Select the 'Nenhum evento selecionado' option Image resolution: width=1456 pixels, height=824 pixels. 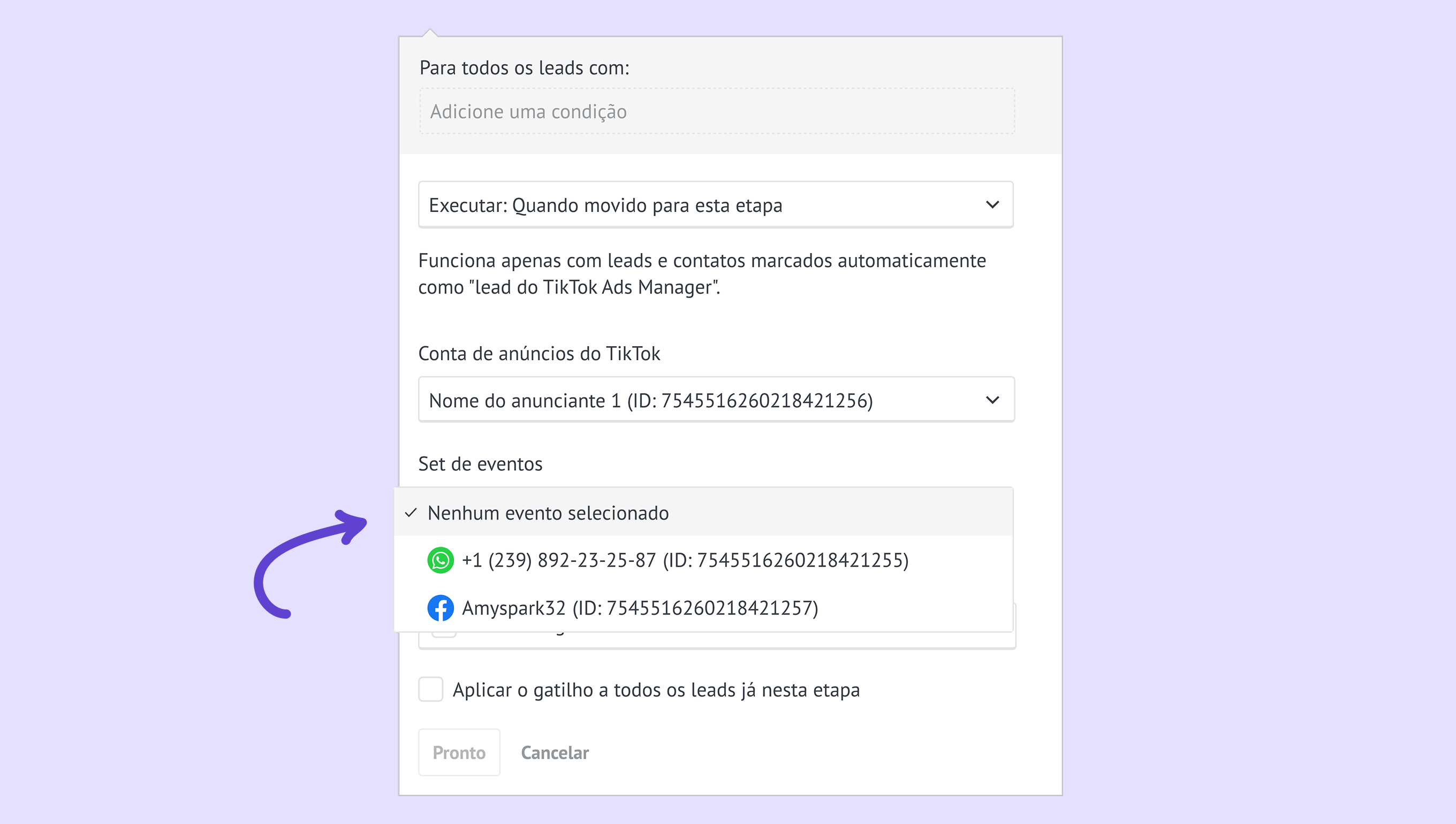coord(548,513)
